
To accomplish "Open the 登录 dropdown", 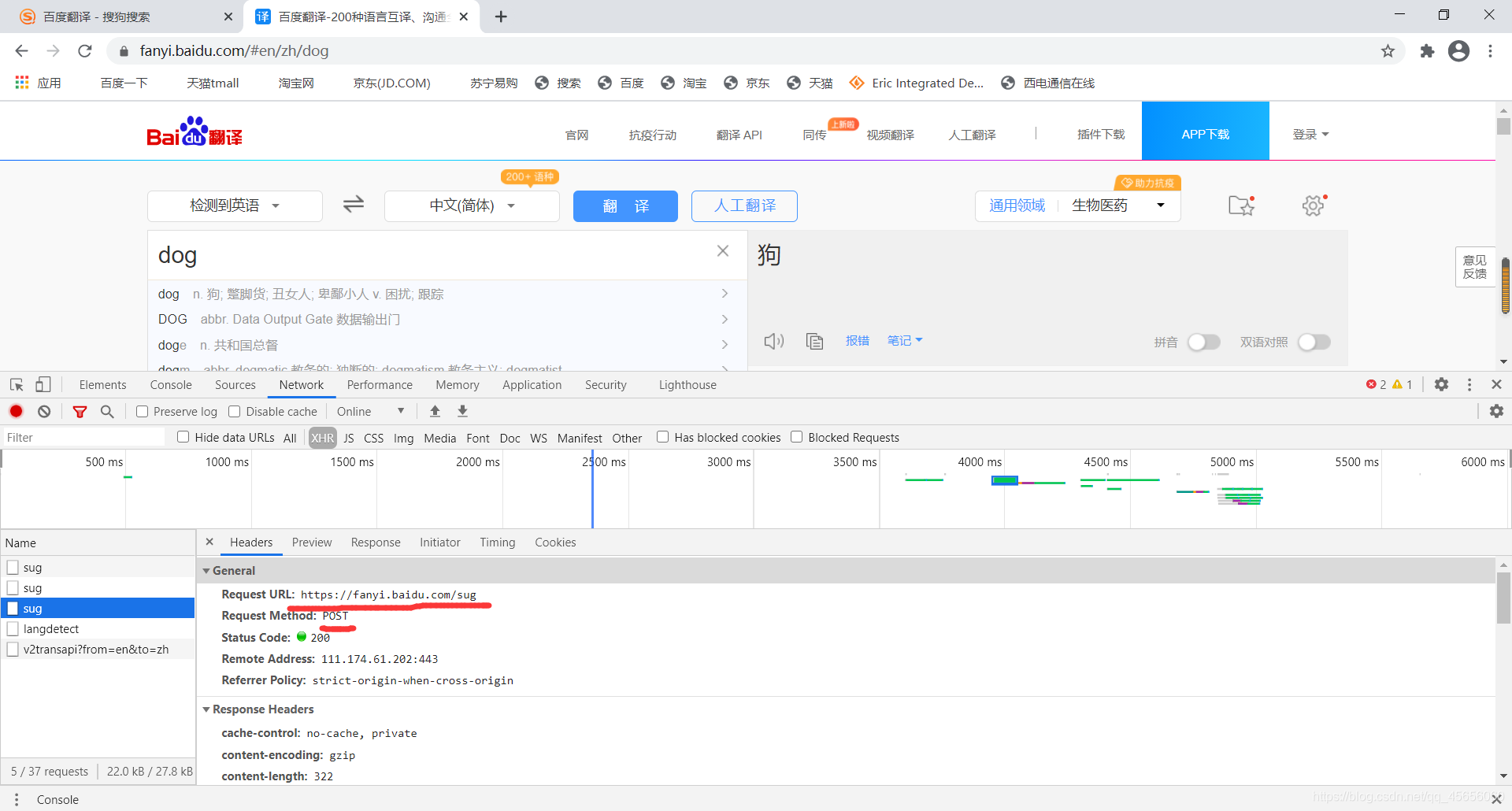I will pos(1310,135).
